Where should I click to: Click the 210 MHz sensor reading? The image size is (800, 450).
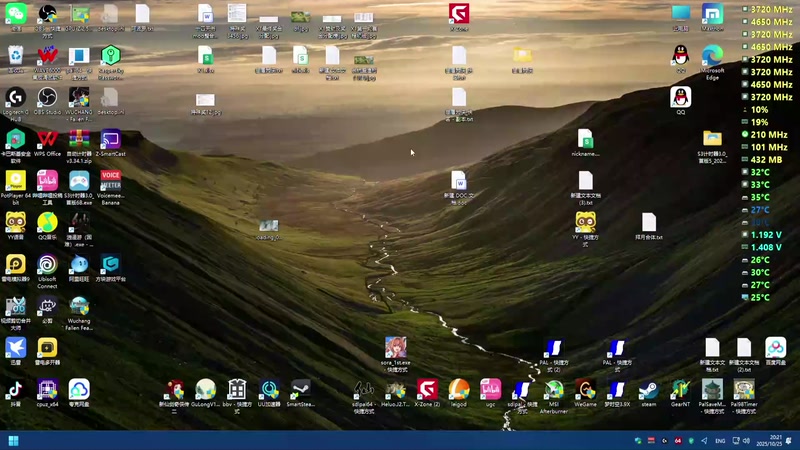(769, 135)
